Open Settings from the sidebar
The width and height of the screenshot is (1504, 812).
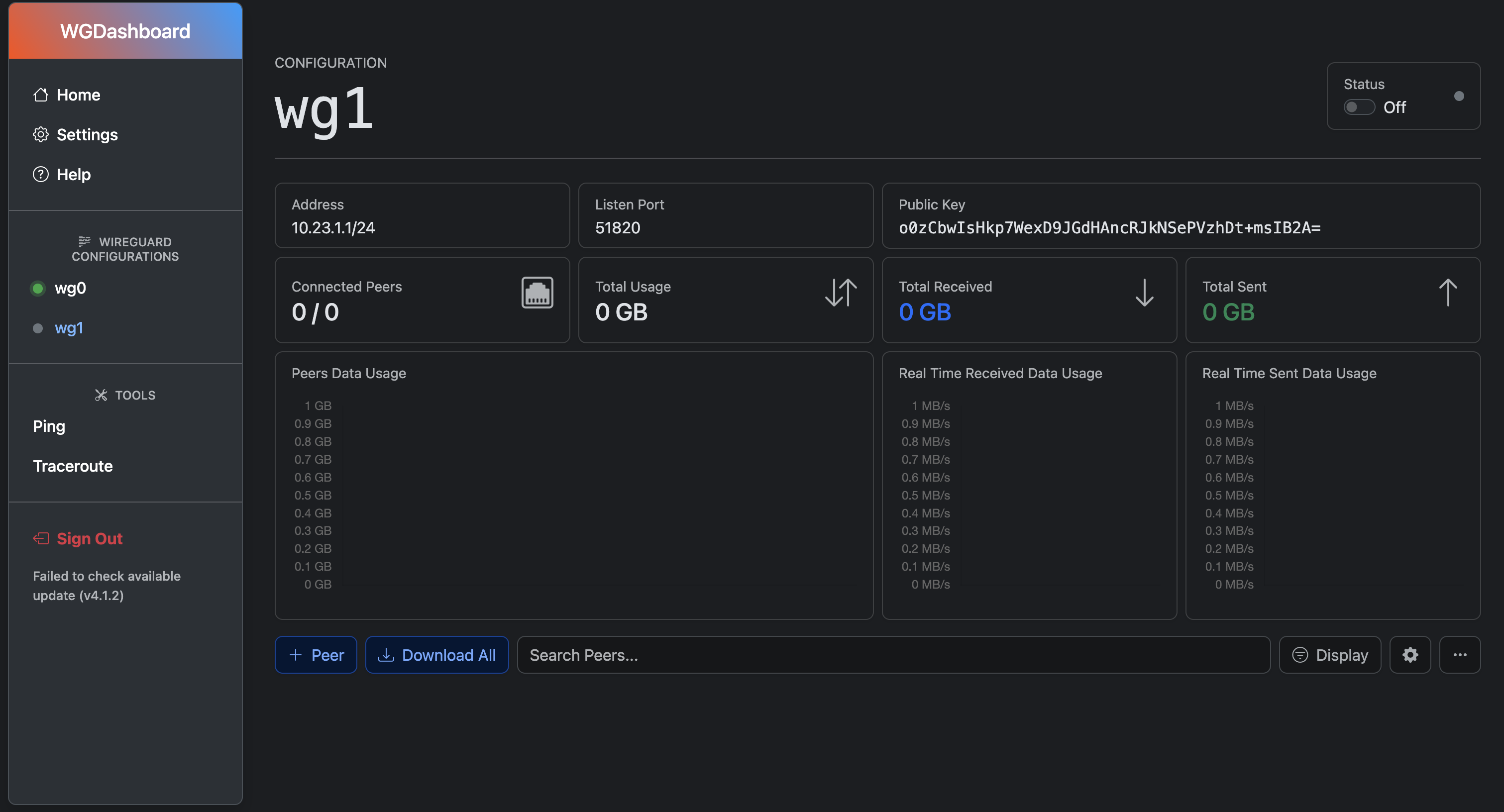pyautogui.click(x=87, y=134)
